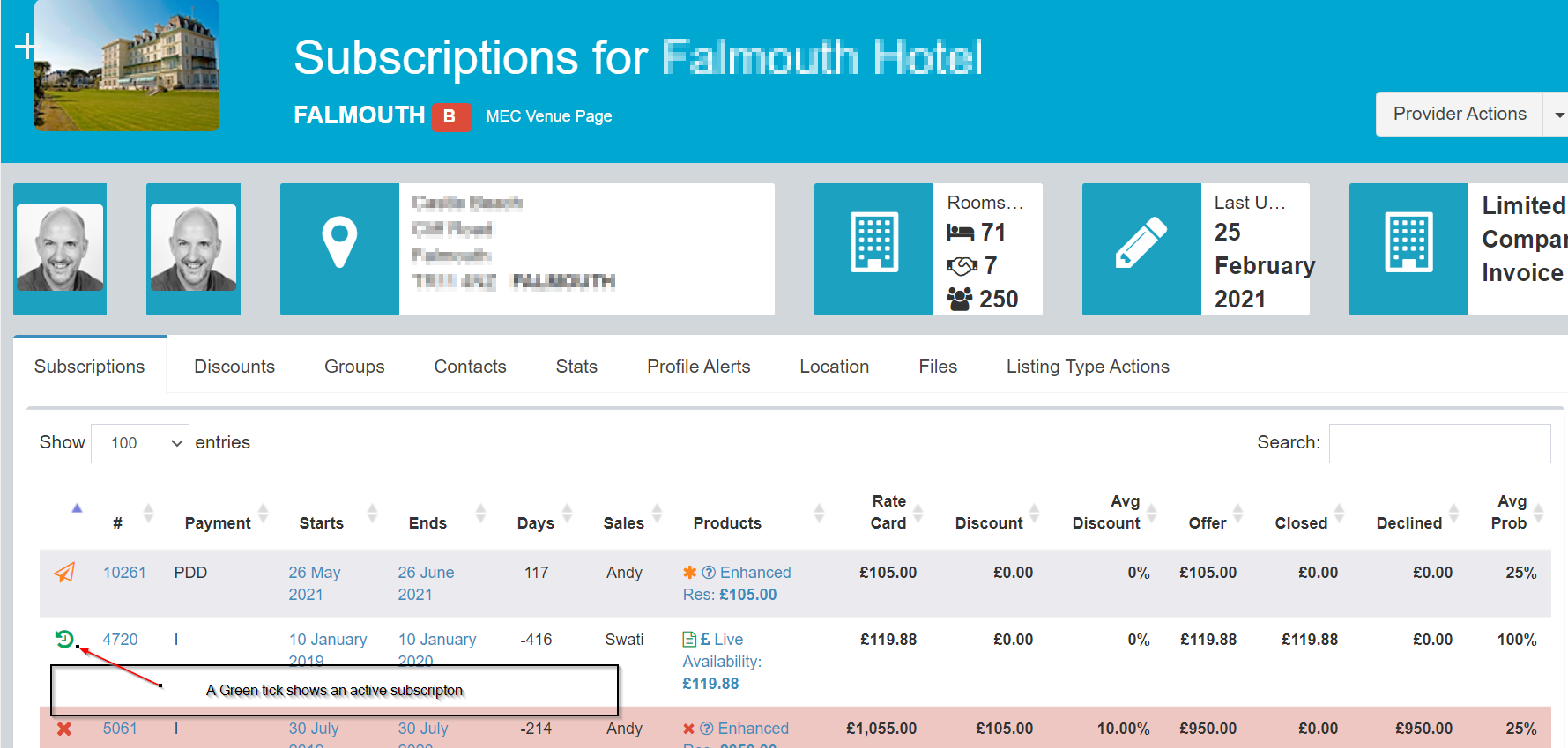Image resolution: width=1568 pixels, height=748 pixels.
Task: Select the Subscriptions tab
Action: [x=90, y=367]
